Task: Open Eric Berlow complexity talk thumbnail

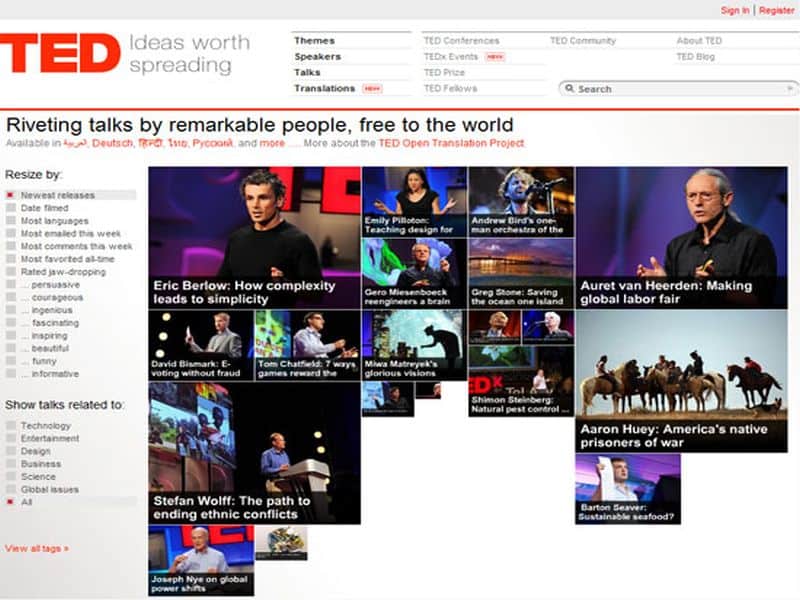Action: (255, 238)
